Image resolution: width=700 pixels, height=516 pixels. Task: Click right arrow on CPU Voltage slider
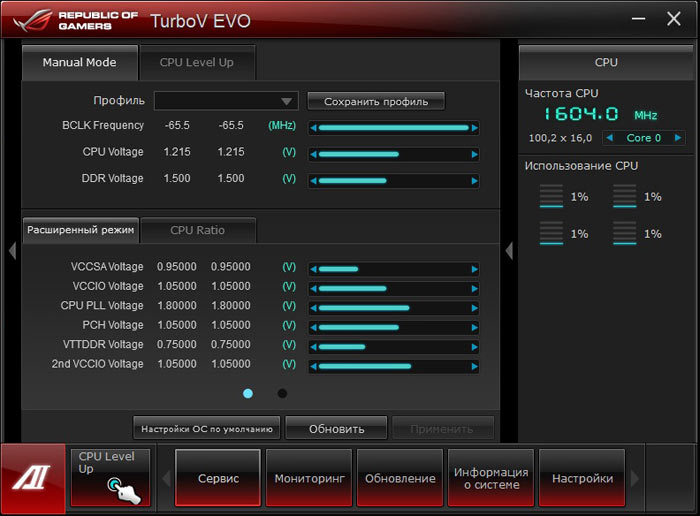pos(474,154)
